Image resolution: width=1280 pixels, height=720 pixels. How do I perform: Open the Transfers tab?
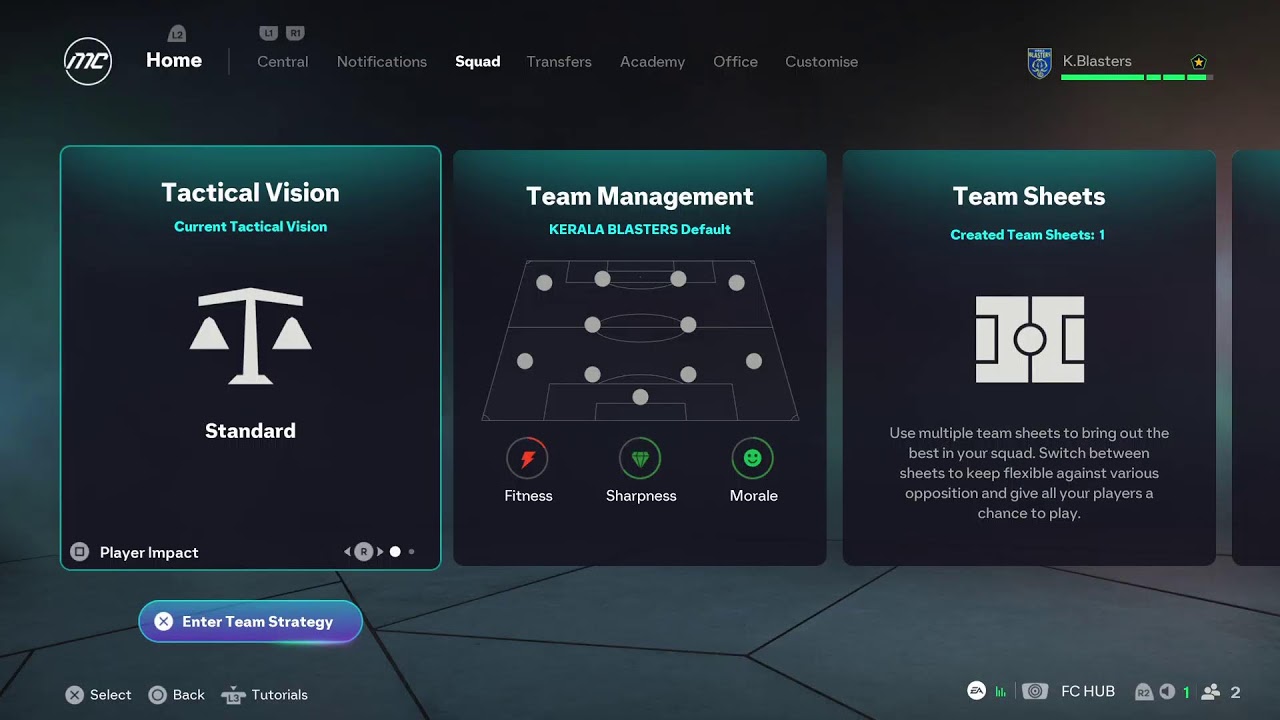(559, 62)
